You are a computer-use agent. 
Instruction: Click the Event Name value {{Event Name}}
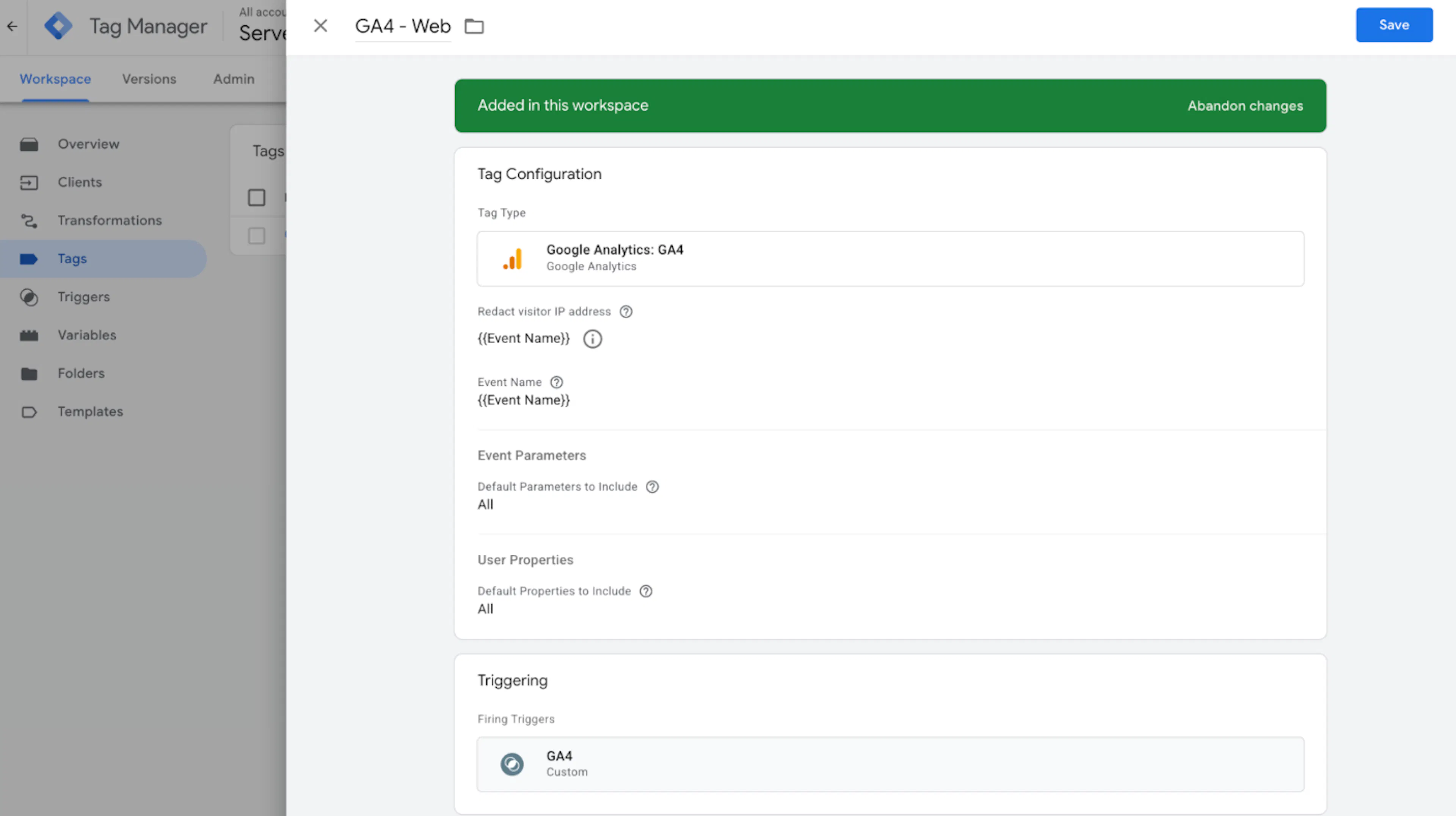pos(523,400)
